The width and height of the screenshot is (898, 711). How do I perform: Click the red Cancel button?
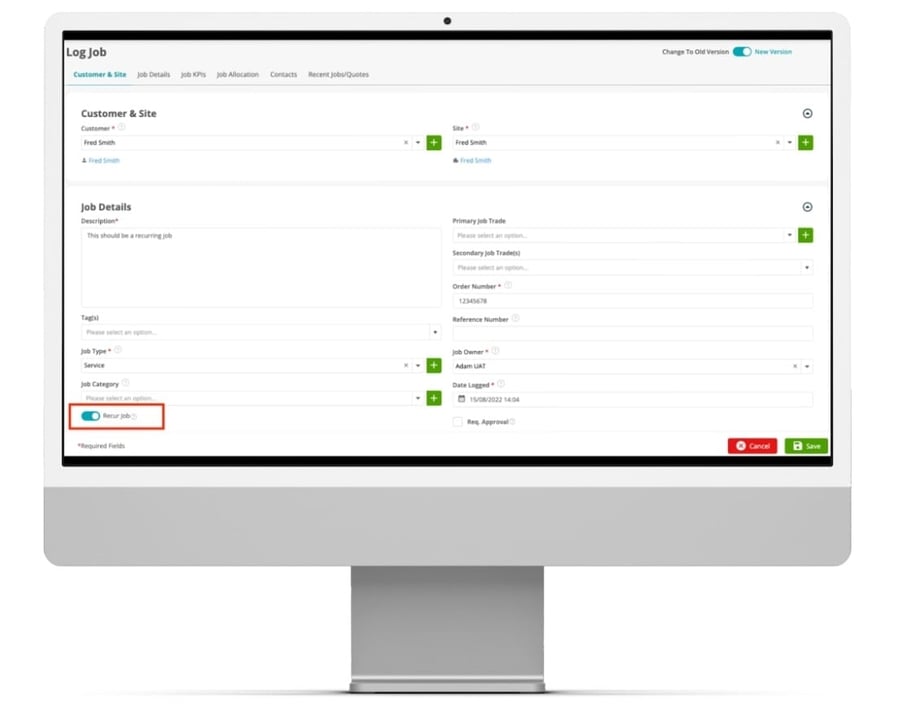[752, 446]
